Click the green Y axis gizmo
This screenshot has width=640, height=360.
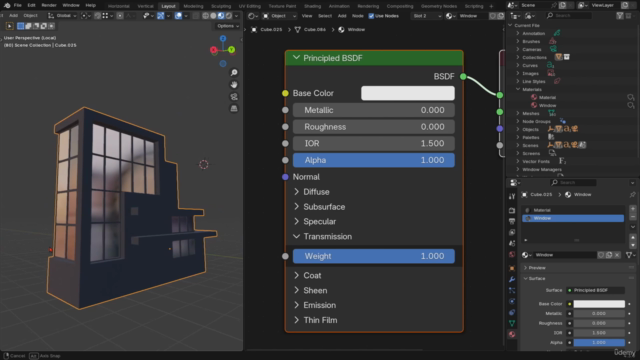tap(231, 50)
